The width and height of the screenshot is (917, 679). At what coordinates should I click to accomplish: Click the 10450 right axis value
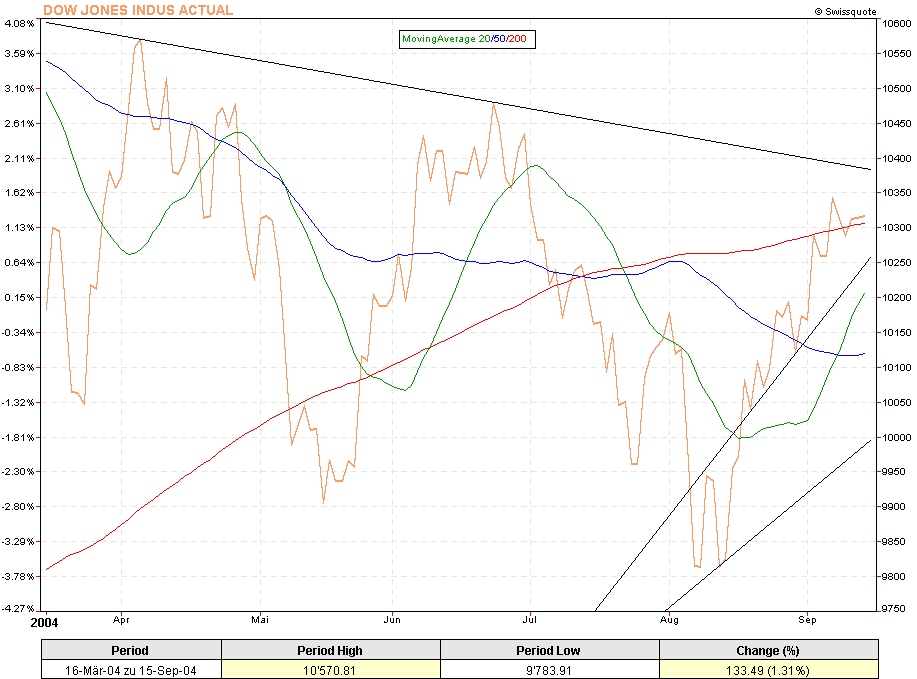(x=897, y=123)
